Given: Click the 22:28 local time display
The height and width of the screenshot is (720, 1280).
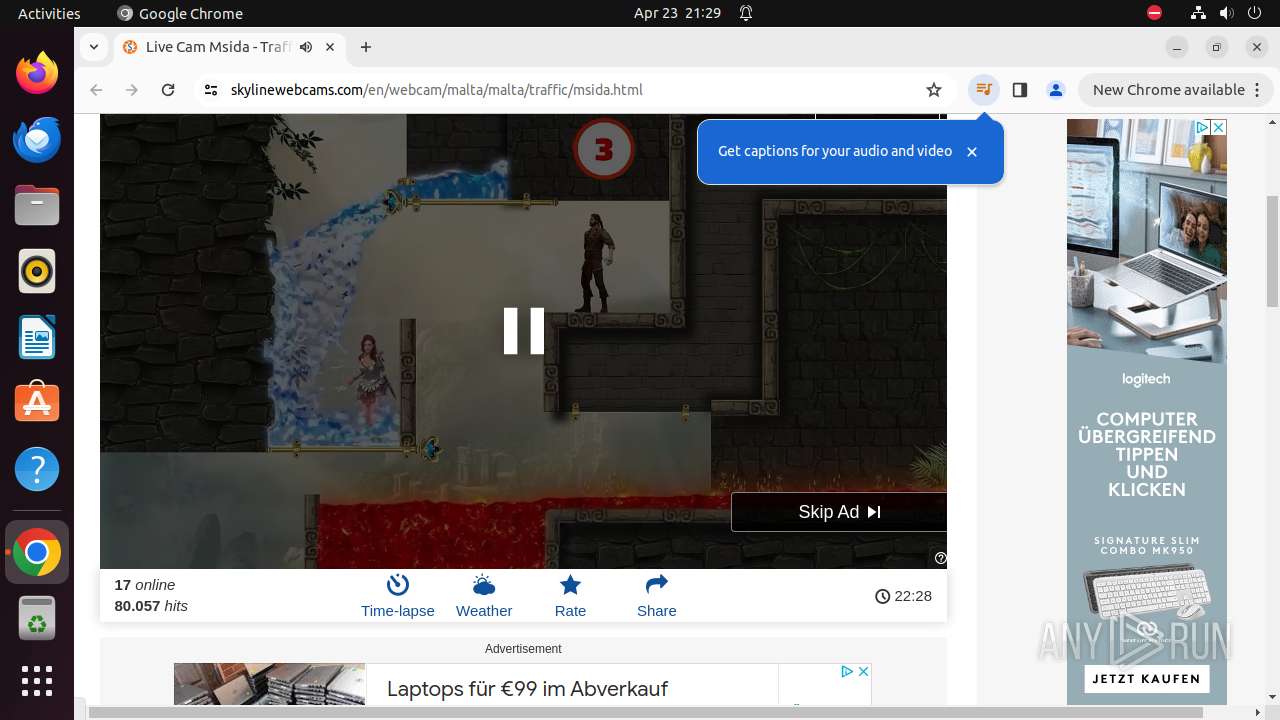Looking at the screenshot, I should (x=903, y=596).
